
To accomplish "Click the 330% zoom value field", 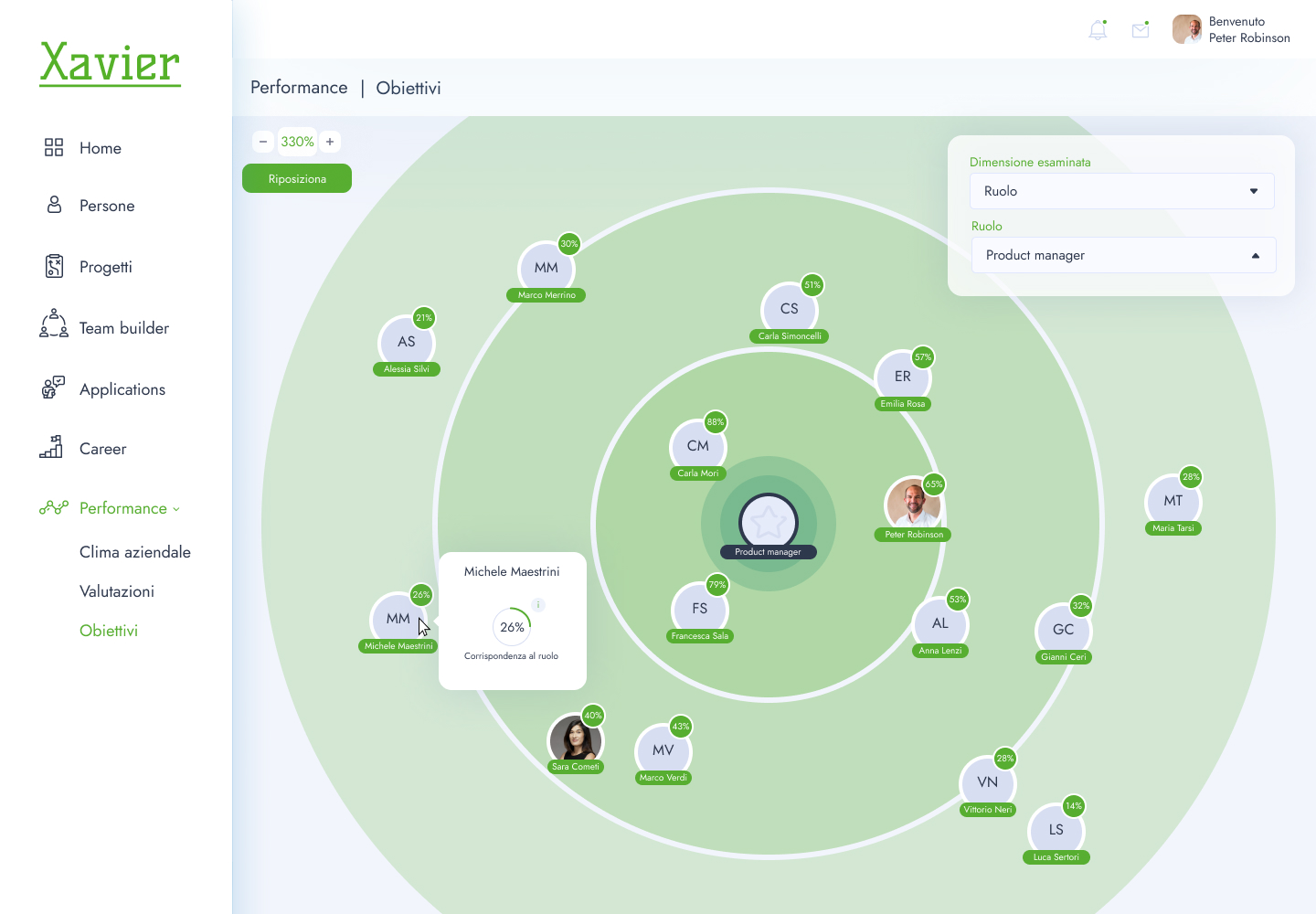I will coord(297,142).
